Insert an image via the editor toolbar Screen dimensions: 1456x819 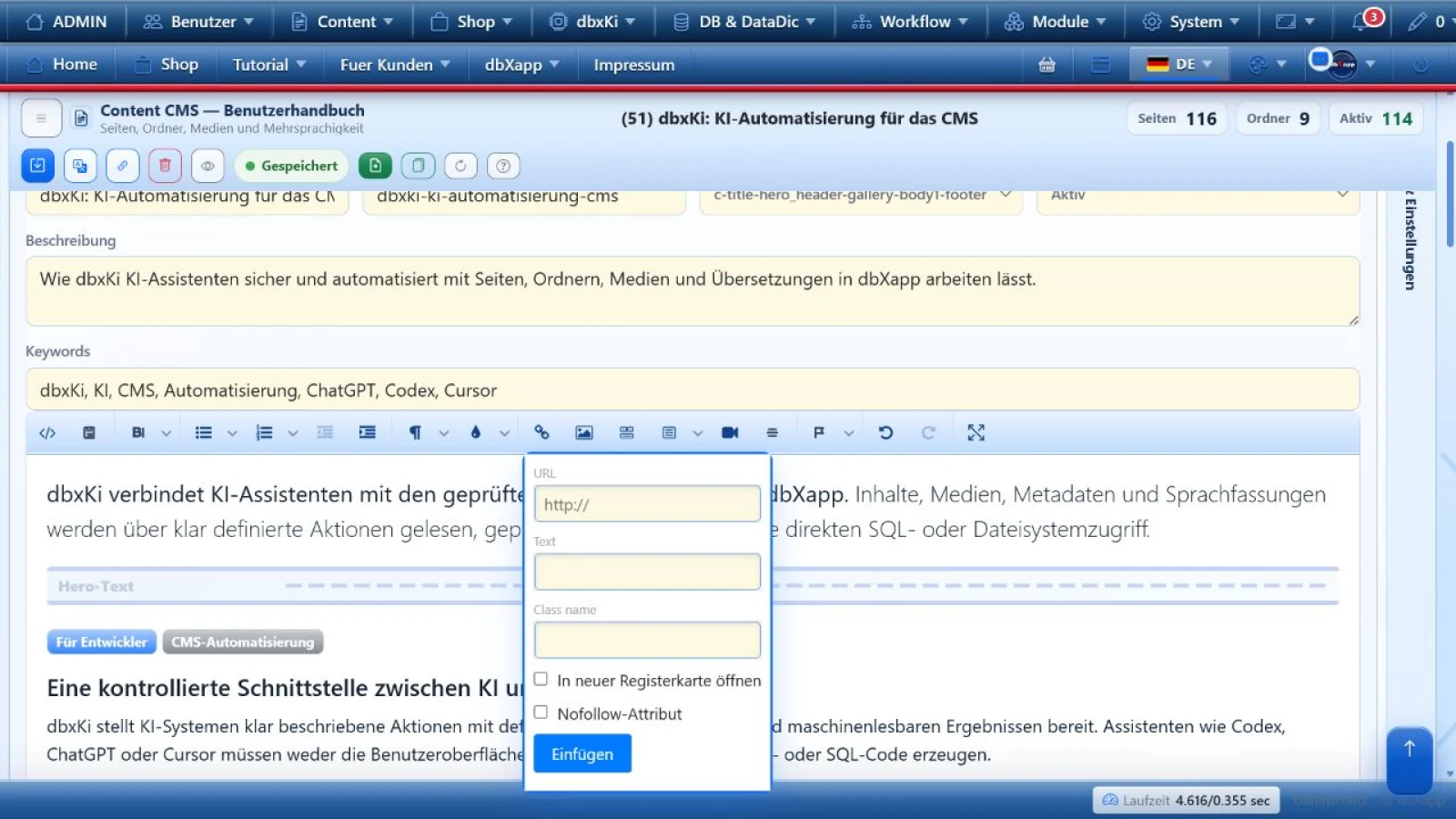point(584,433)
